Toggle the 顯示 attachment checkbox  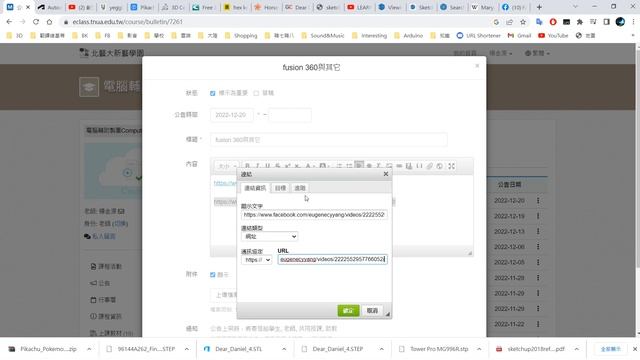pos(213,275)
